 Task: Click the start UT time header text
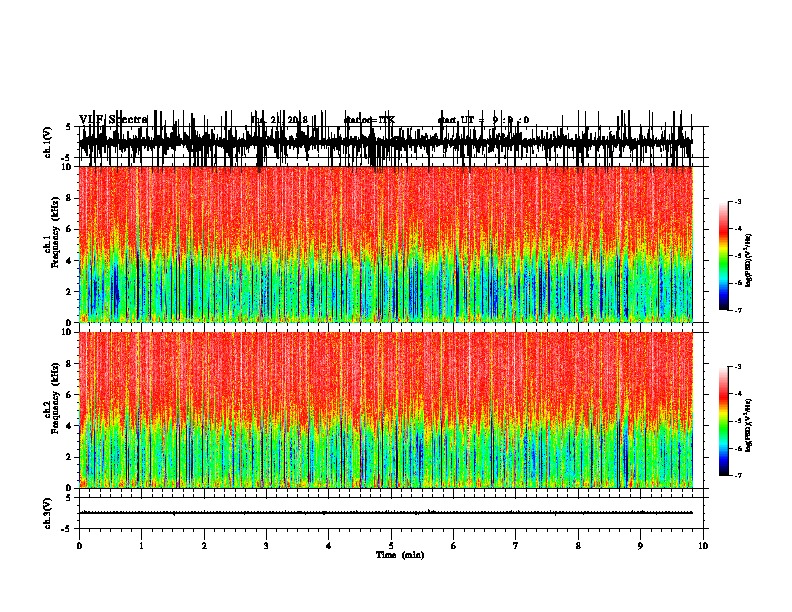483,120
